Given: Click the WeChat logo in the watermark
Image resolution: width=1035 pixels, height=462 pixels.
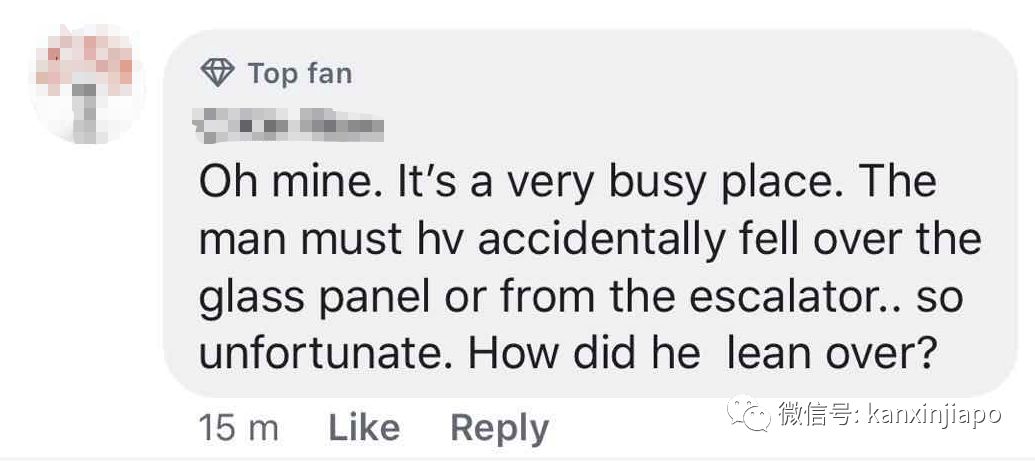Looking at the screenshot, I should coord(748,413).
